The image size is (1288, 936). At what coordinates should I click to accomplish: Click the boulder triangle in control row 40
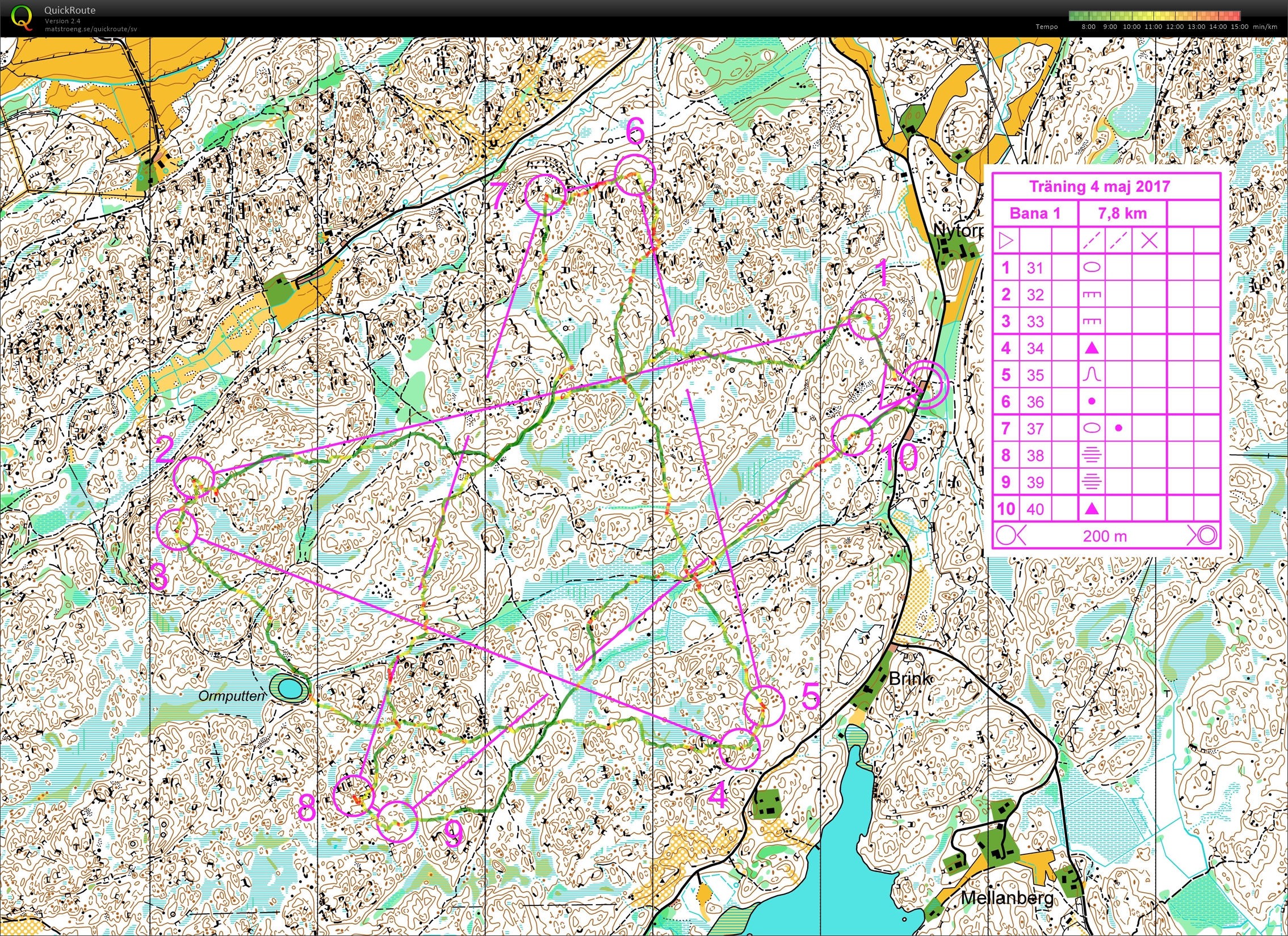pyautogui.click(x=1092, y=509)
